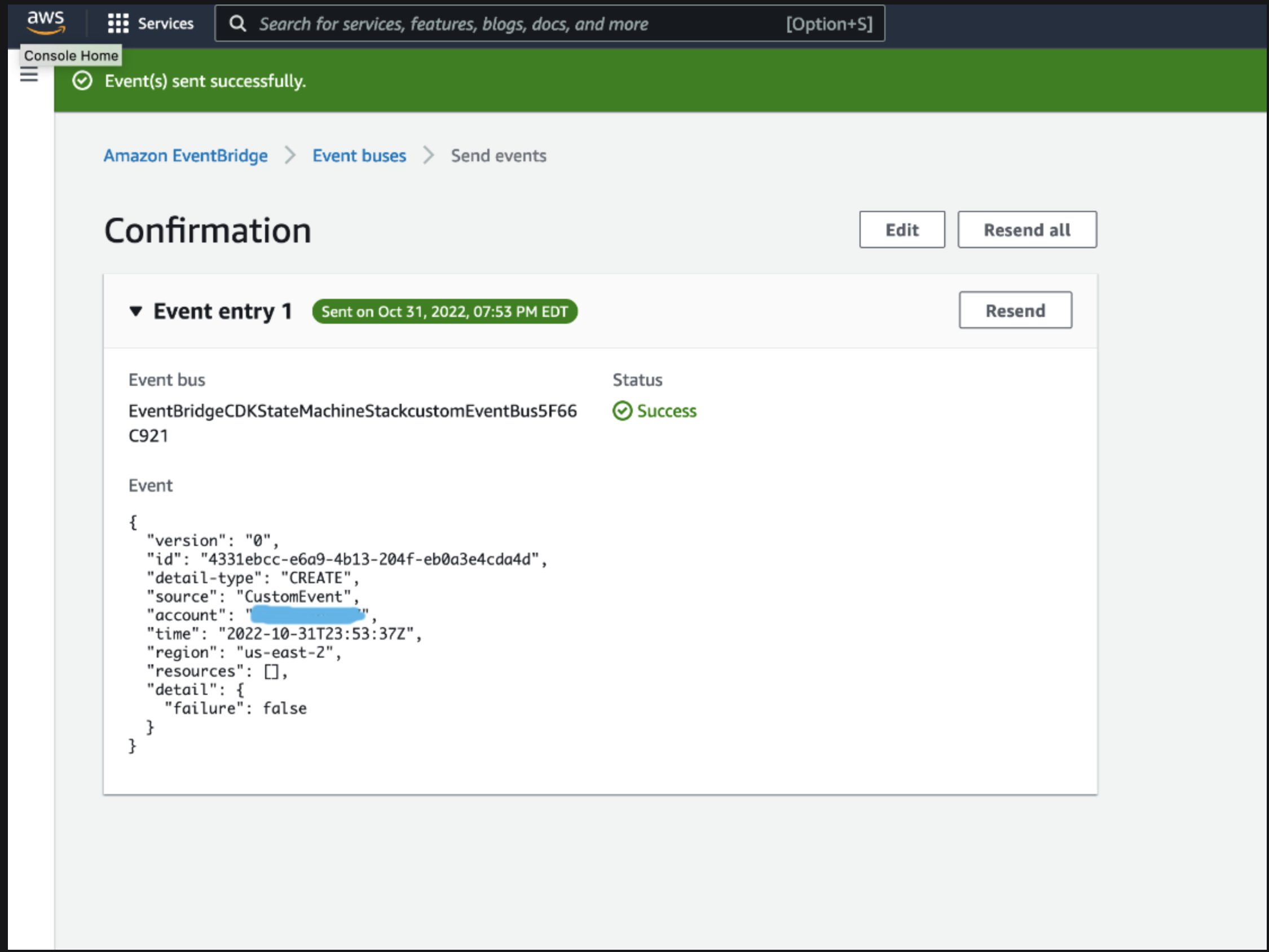Open the hamburger side navigation menu

click(29, 74)
